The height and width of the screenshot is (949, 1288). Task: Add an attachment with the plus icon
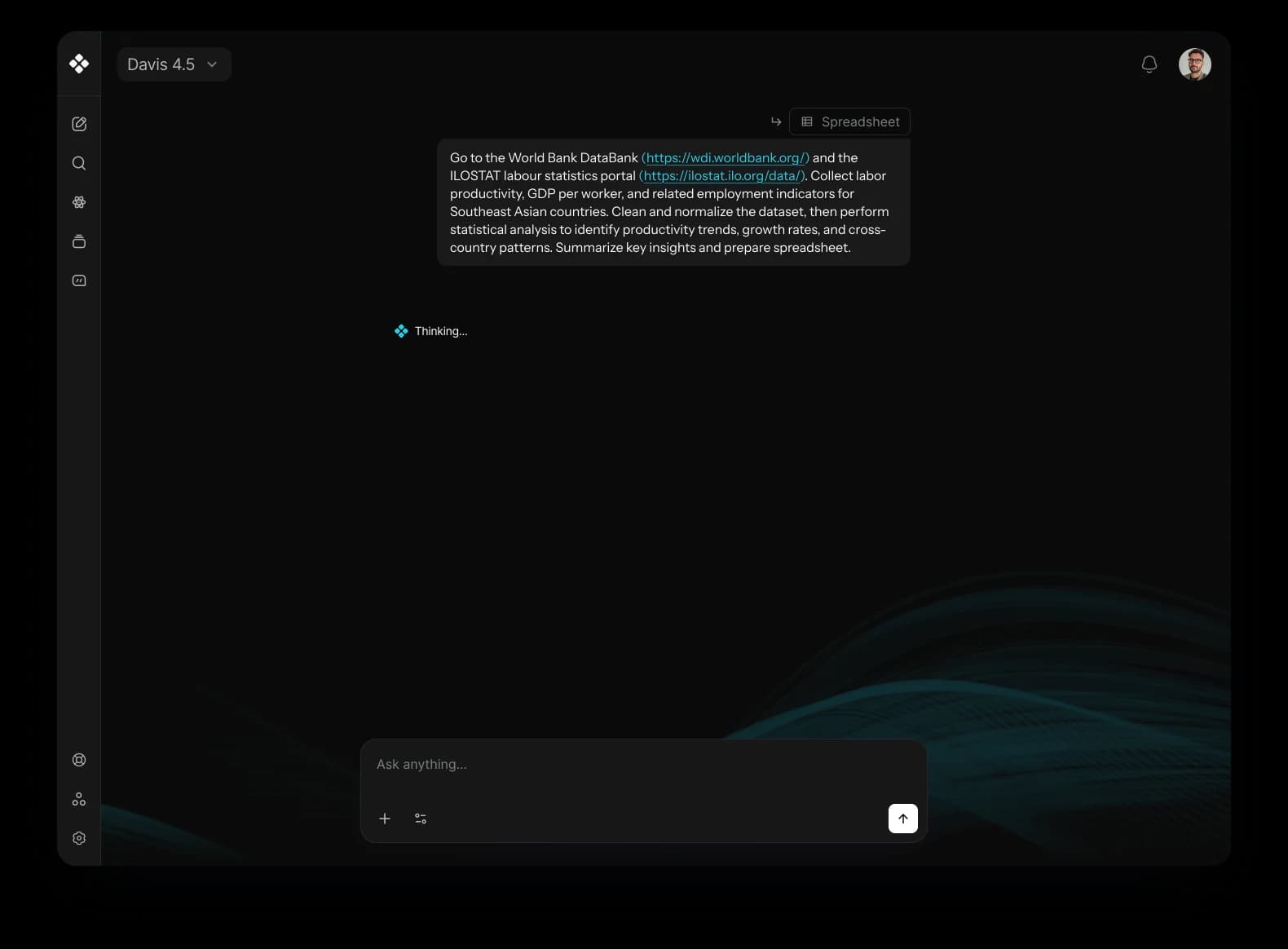click(385, 819)
